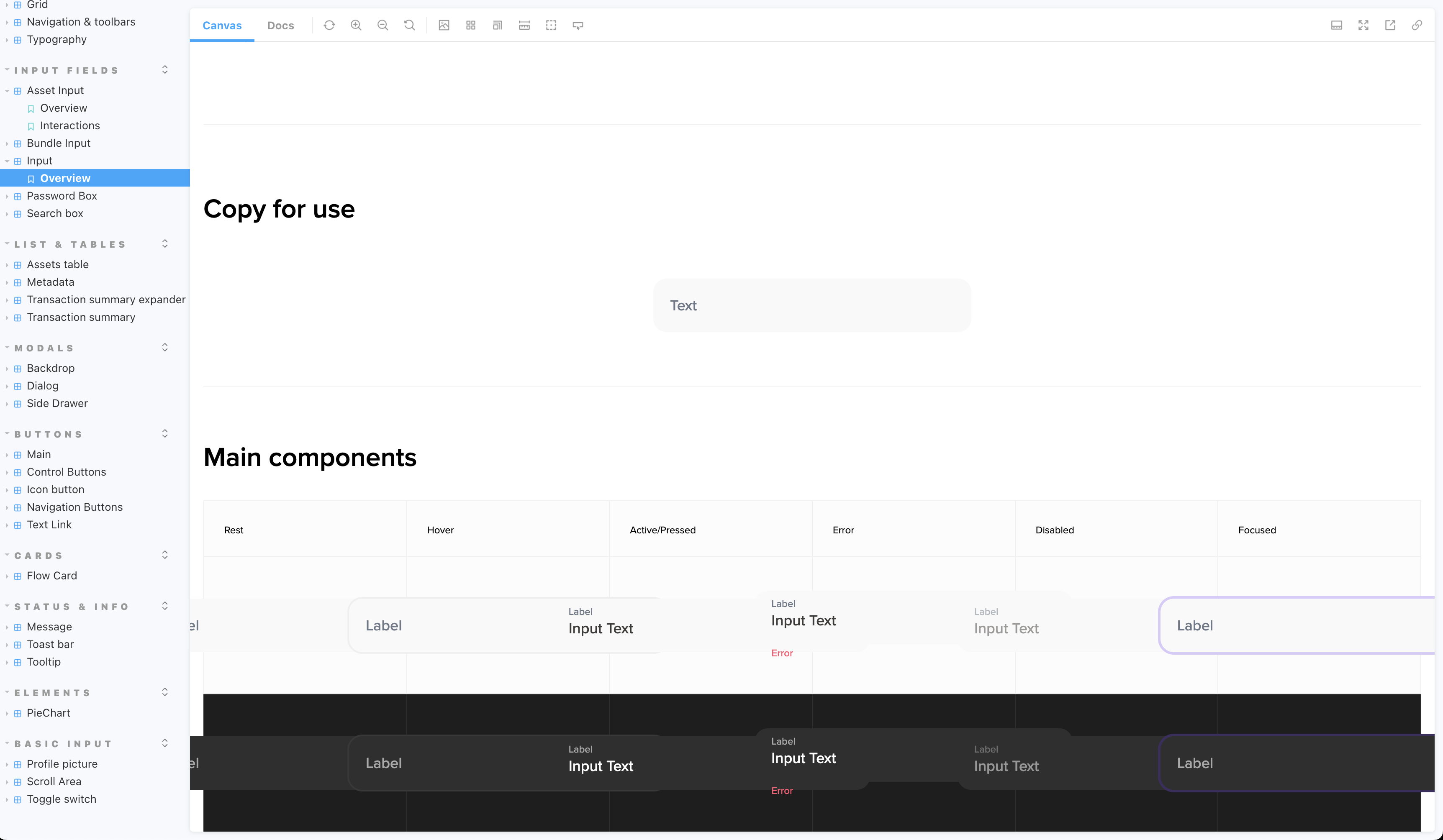Viewport: 1443px width, 840px height.
Task: Open the Toggle switch sidebar item
Action: click(61, 799)
